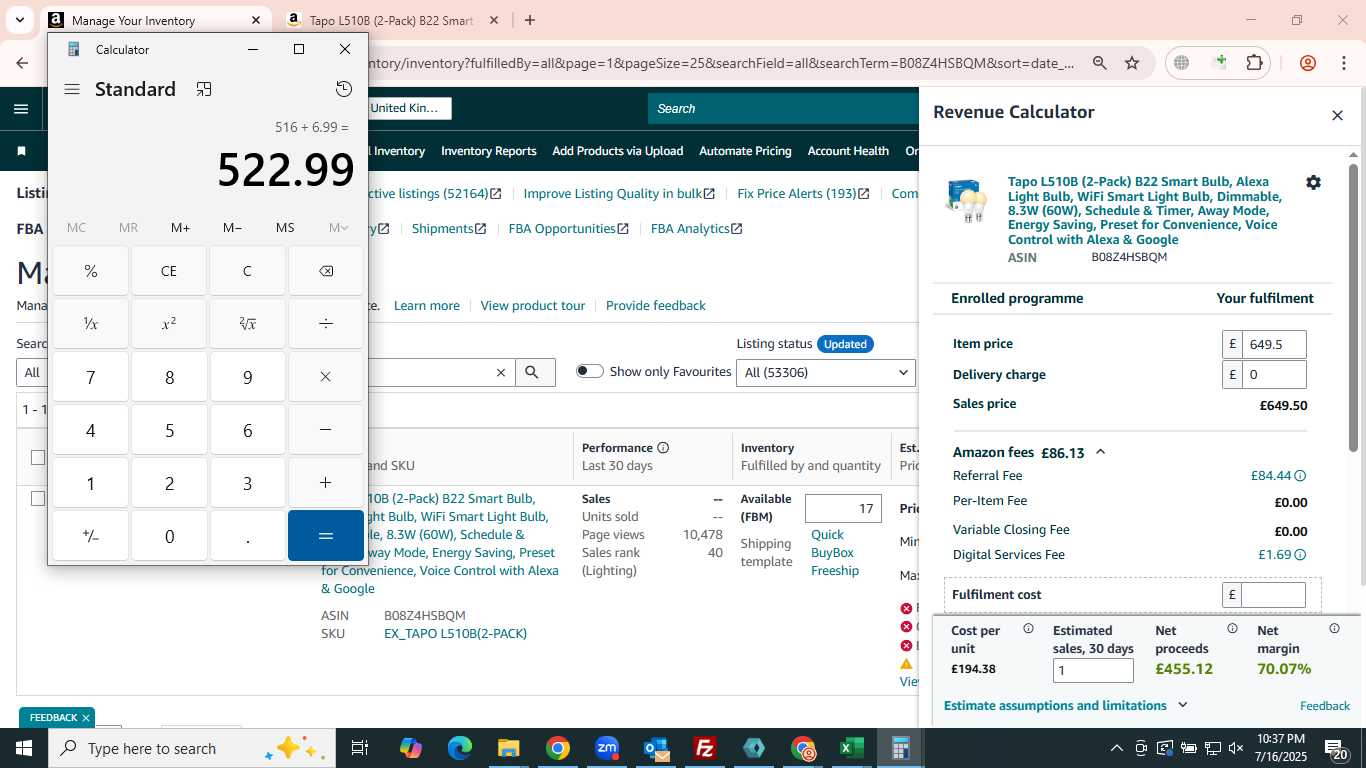Click the reciprocal 1/x key in Calculator
1366x768 pixels.
coord(90,324)
